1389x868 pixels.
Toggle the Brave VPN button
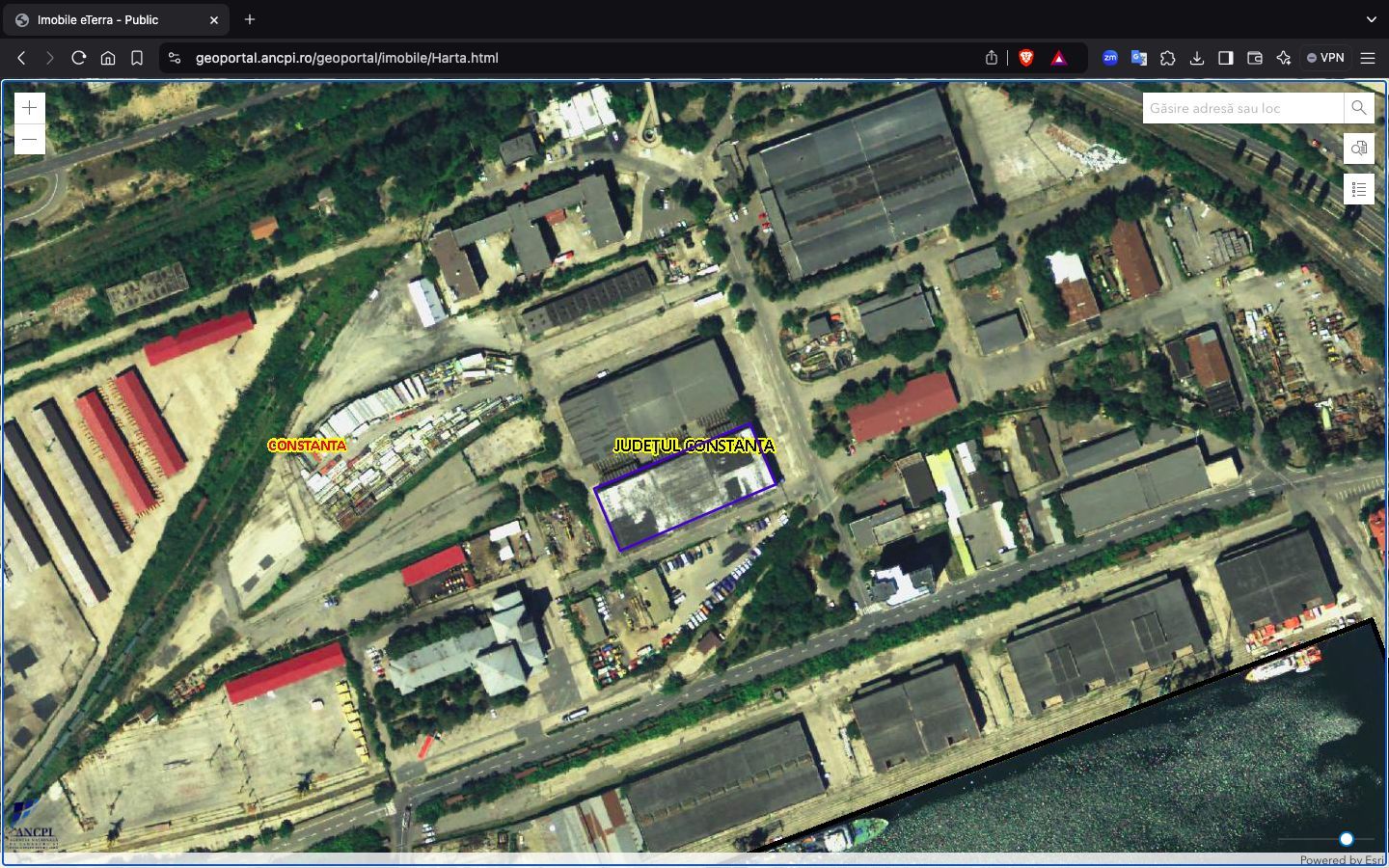[x=1325, y=58]
